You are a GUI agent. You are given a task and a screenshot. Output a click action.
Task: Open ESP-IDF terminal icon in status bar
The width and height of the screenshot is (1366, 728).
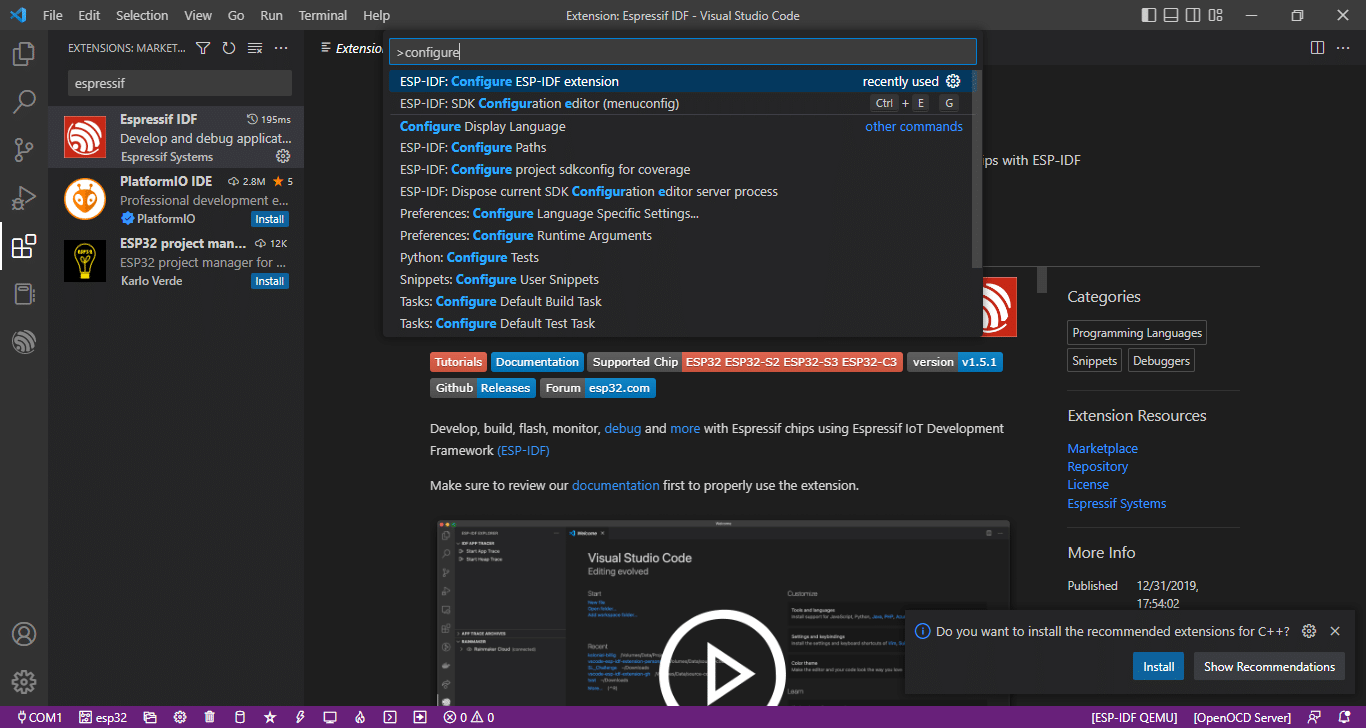(390, 717)
